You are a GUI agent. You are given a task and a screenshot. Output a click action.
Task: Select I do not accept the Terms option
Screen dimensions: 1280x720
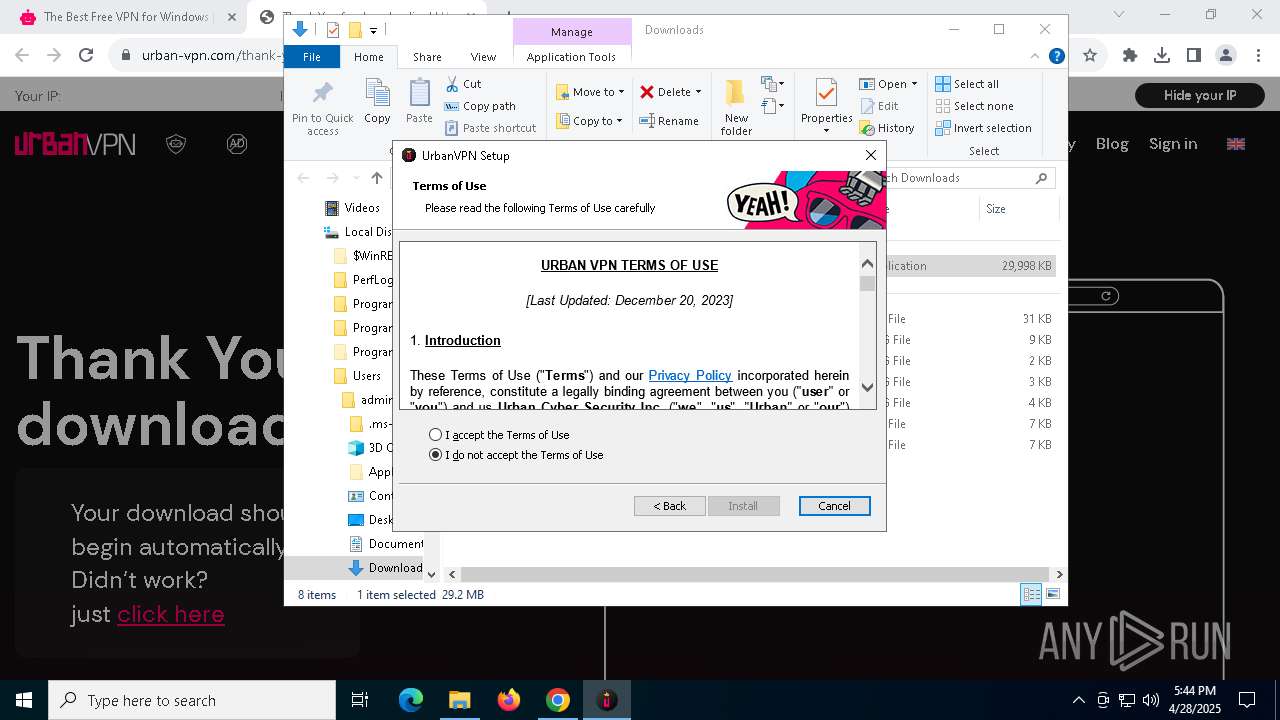coord(516,455)
